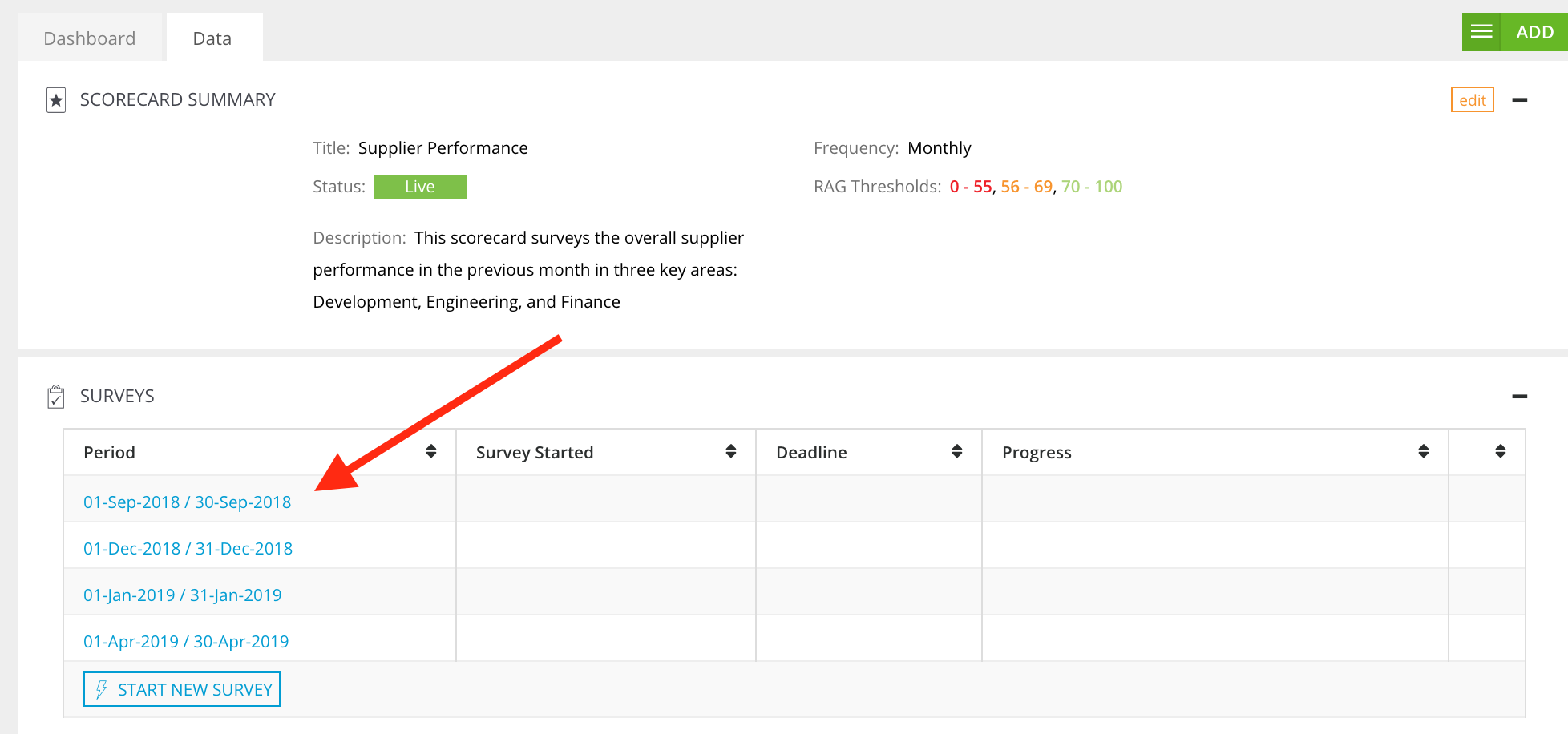
Task: Sort by the last unlabeled column
Action: tap(1501, 451)
